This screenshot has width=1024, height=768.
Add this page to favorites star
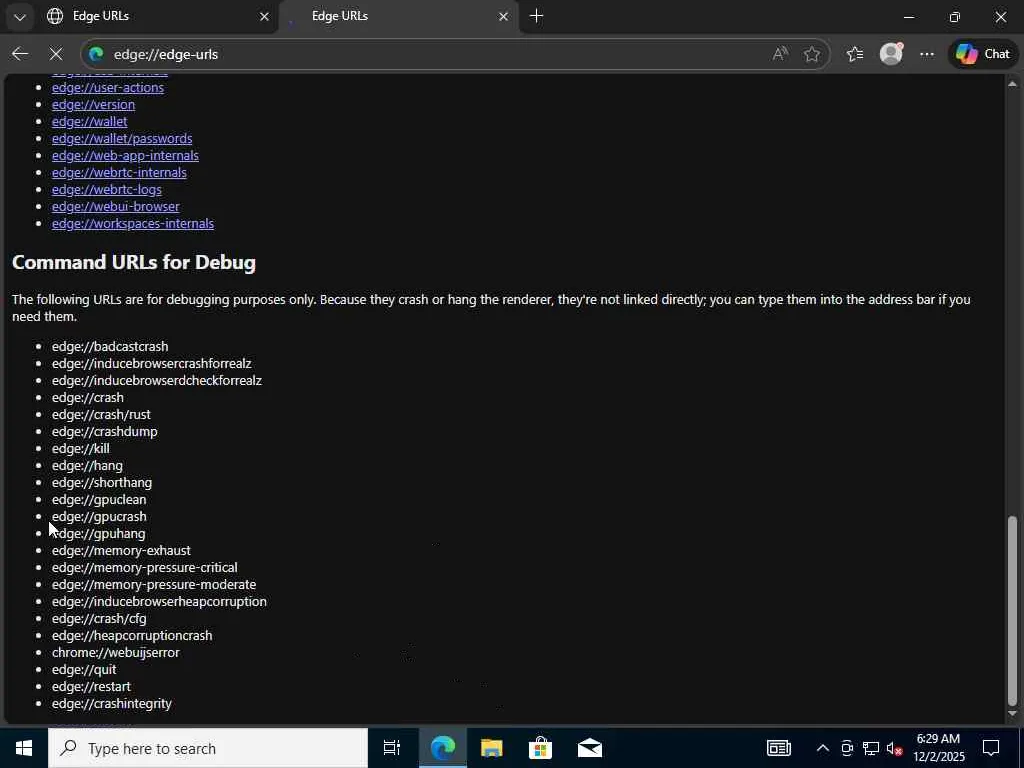pyautogui.click(x=812, y=54)
